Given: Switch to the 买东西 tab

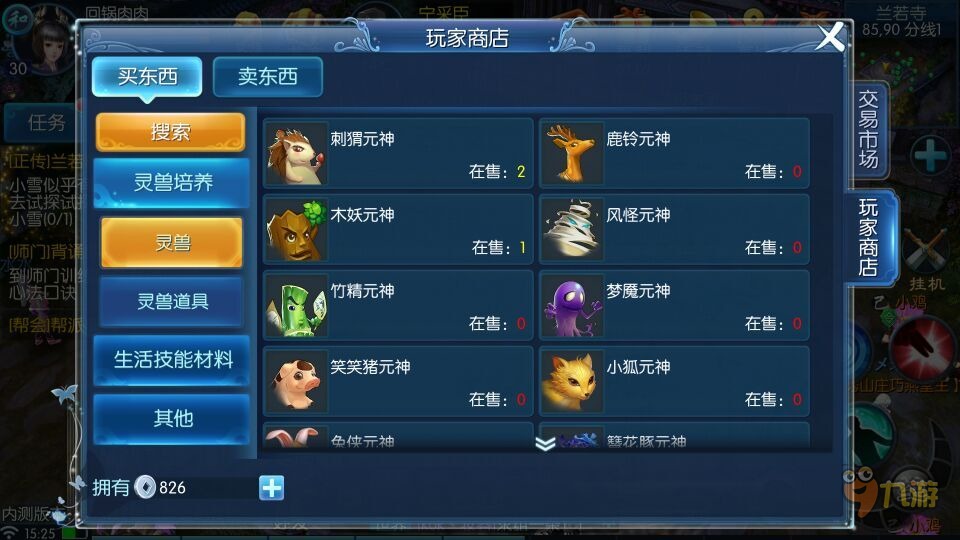Looking at the screenshot, I should [x=147, y=77].
